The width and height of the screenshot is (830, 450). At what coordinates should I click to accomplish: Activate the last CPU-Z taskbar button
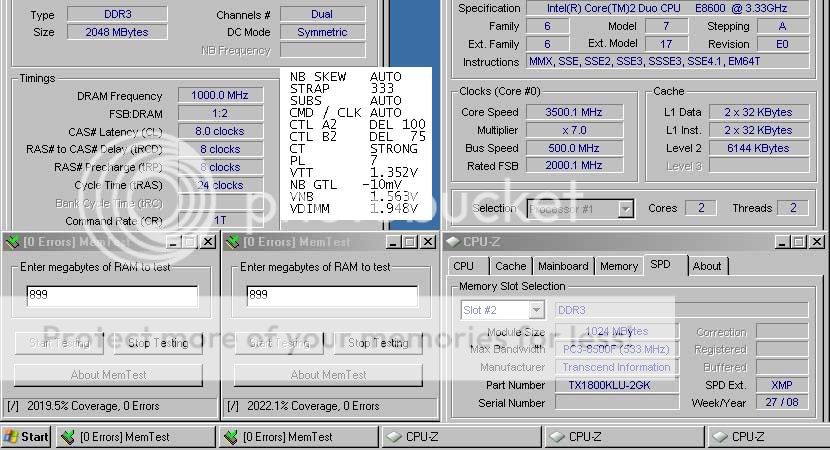point(770,437)
